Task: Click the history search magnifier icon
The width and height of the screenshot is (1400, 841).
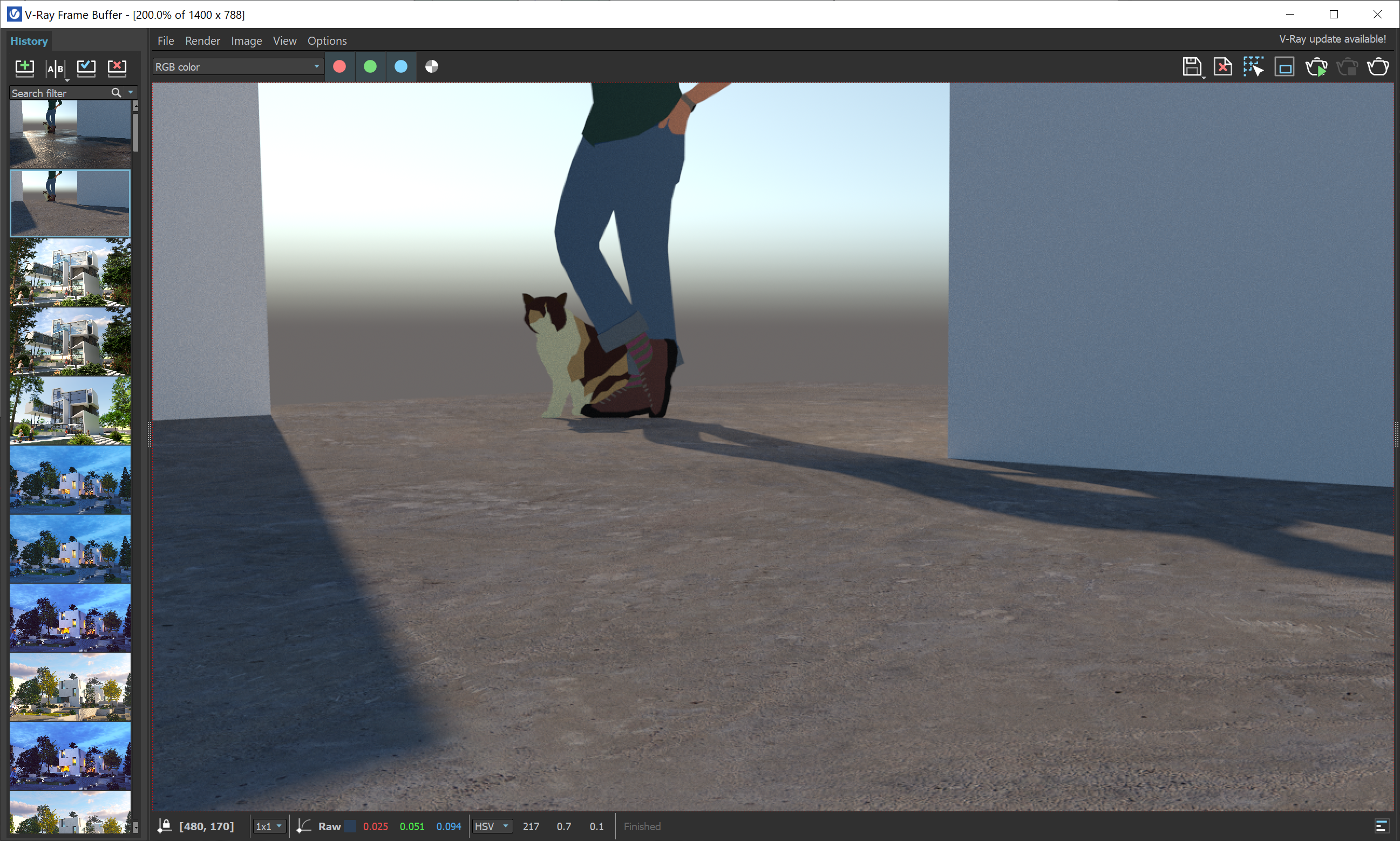Action: click(116, 92)
